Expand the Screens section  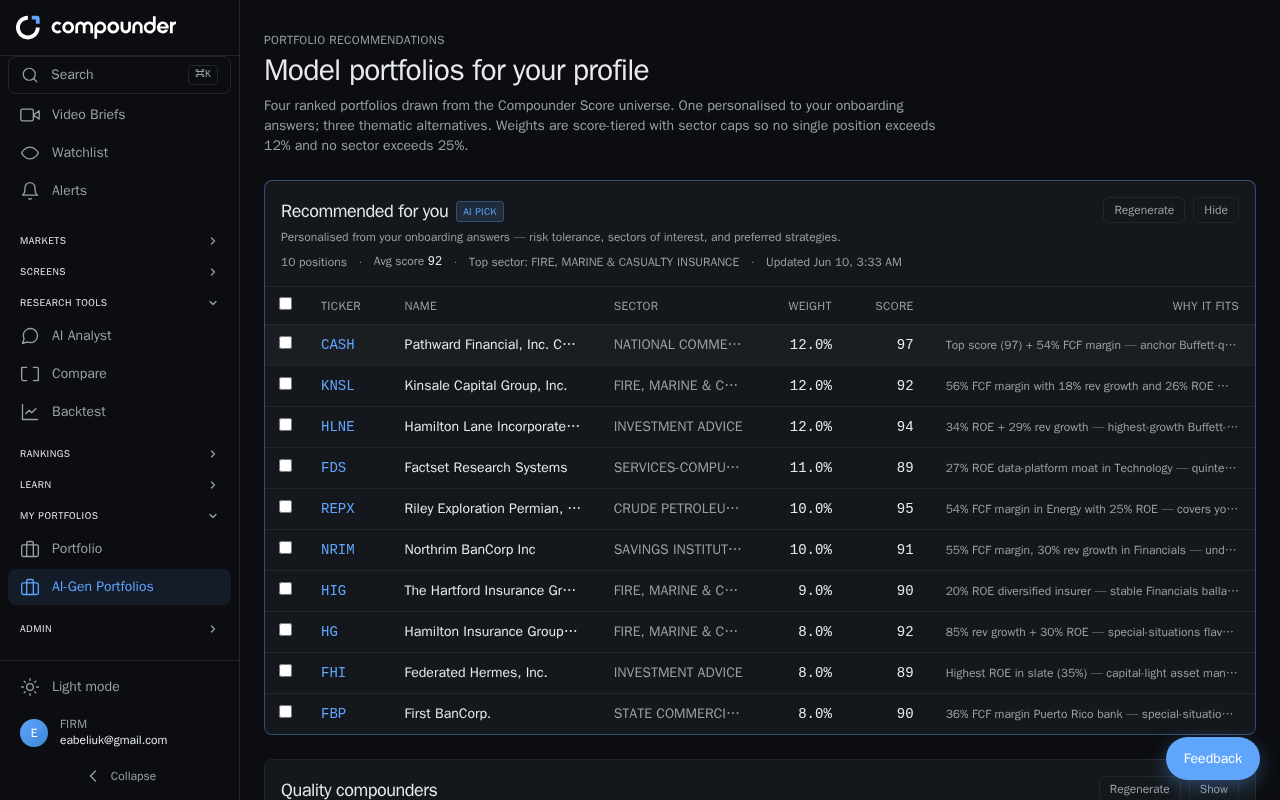[119, 272]
